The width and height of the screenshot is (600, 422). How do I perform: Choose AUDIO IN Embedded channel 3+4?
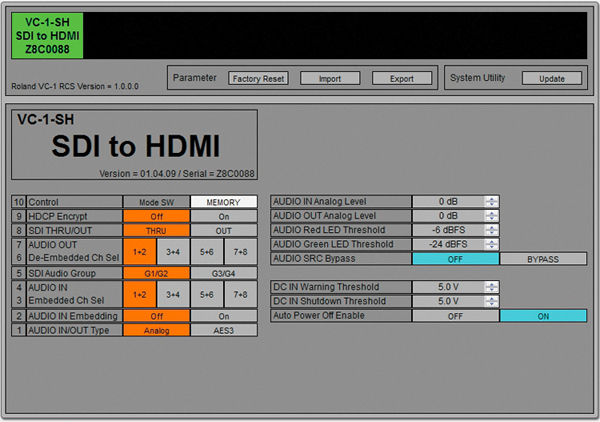point(173,294)
